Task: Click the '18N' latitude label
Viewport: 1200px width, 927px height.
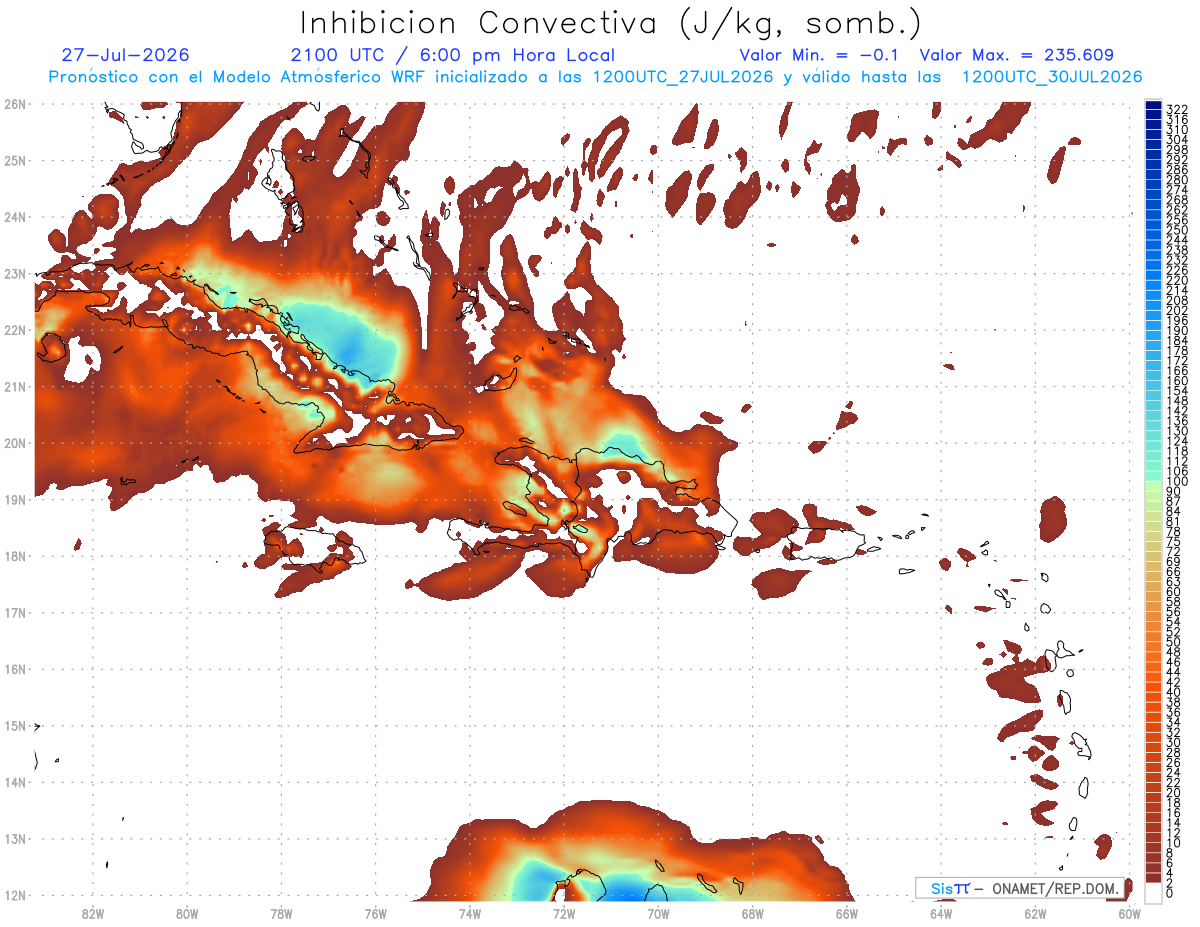Action: [x=14, y=556]
